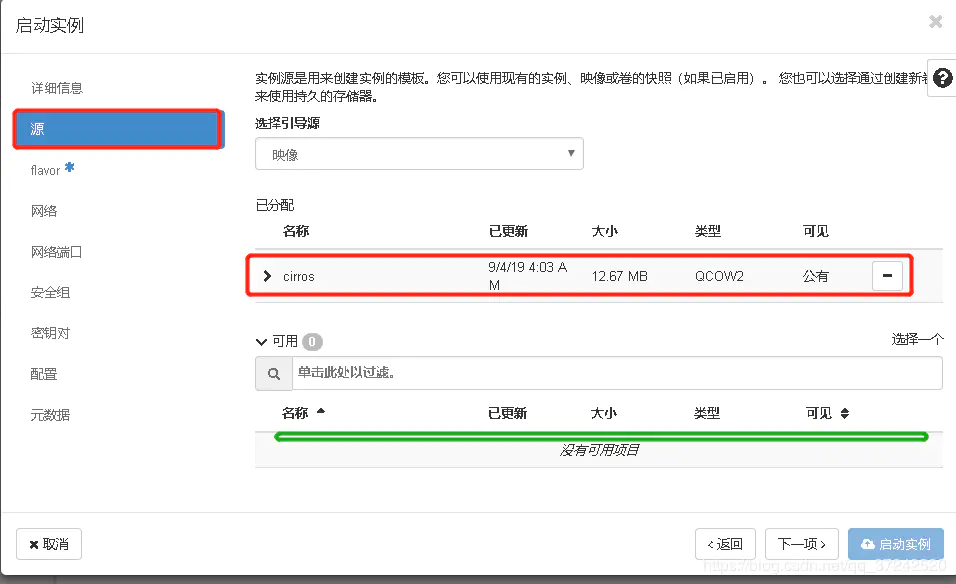The height and width of the screenshot is (584, 956).
Task: Click the 12.67 MB size value
Action: click(619, 276)
